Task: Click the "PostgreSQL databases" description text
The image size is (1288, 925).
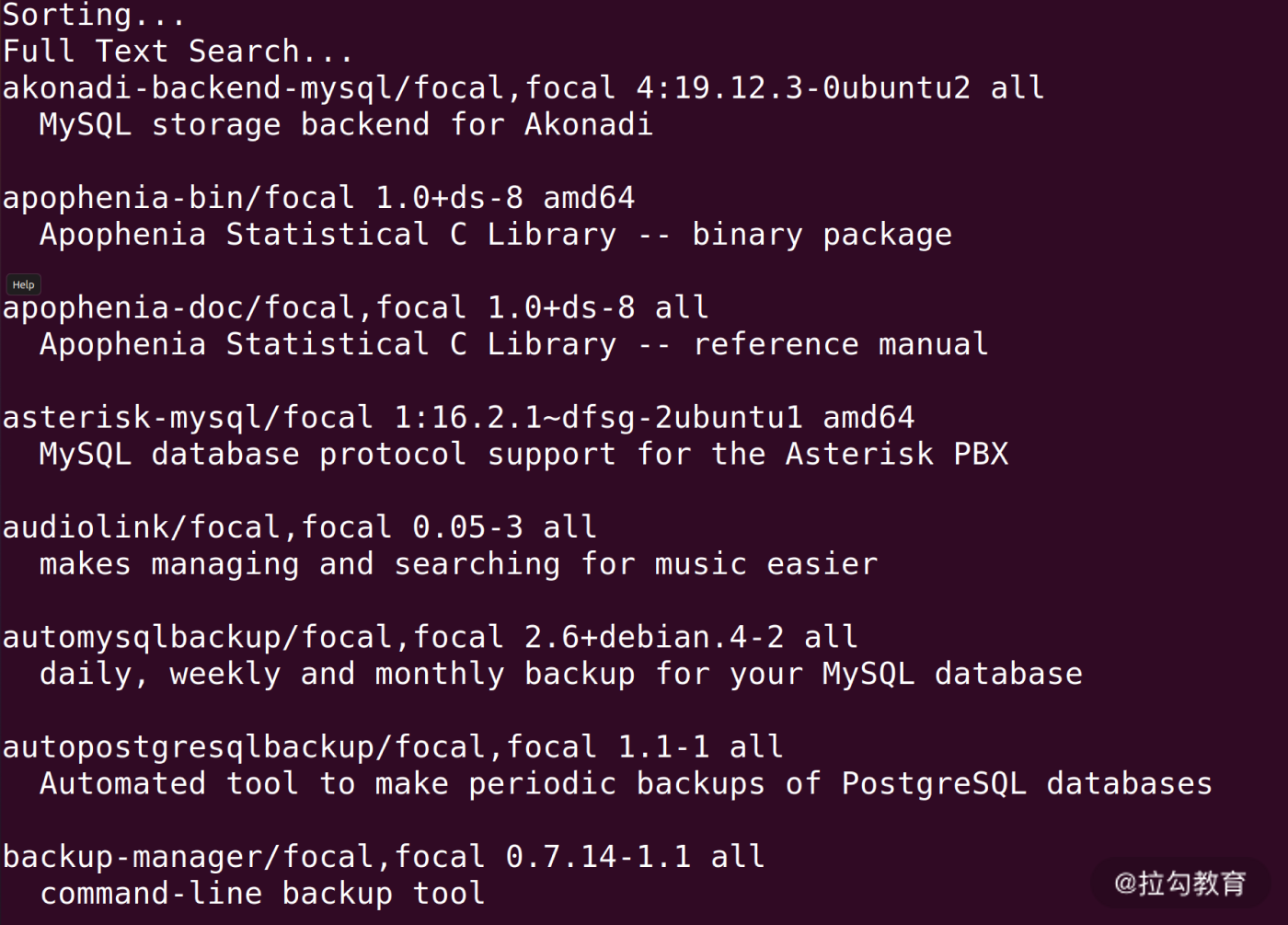Action: click(x=1026, y=783)
